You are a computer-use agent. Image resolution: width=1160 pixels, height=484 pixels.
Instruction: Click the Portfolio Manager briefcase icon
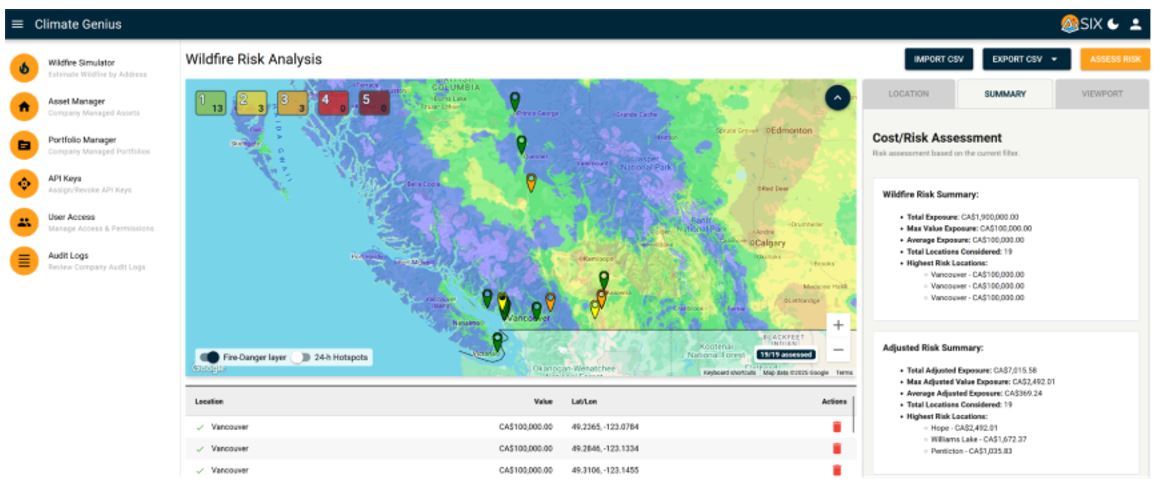[24, 146]
